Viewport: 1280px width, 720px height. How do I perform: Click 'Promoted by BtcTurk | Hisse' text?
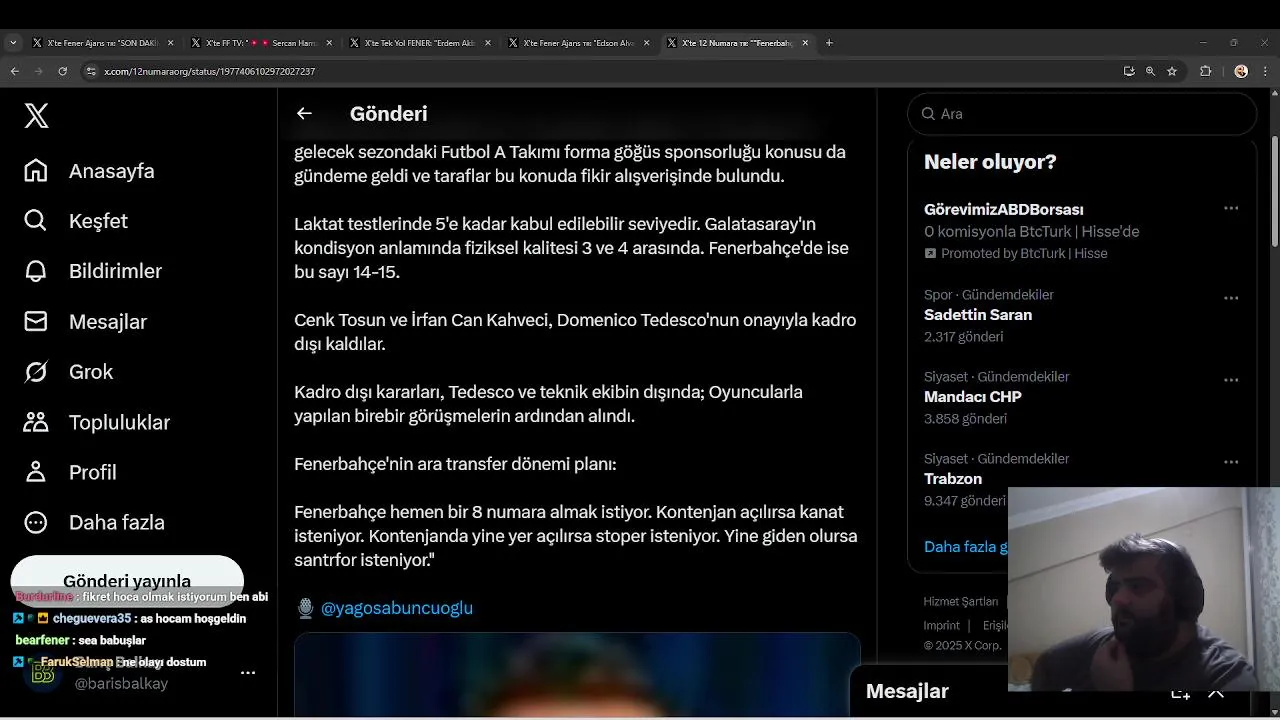click(1024, 254)
